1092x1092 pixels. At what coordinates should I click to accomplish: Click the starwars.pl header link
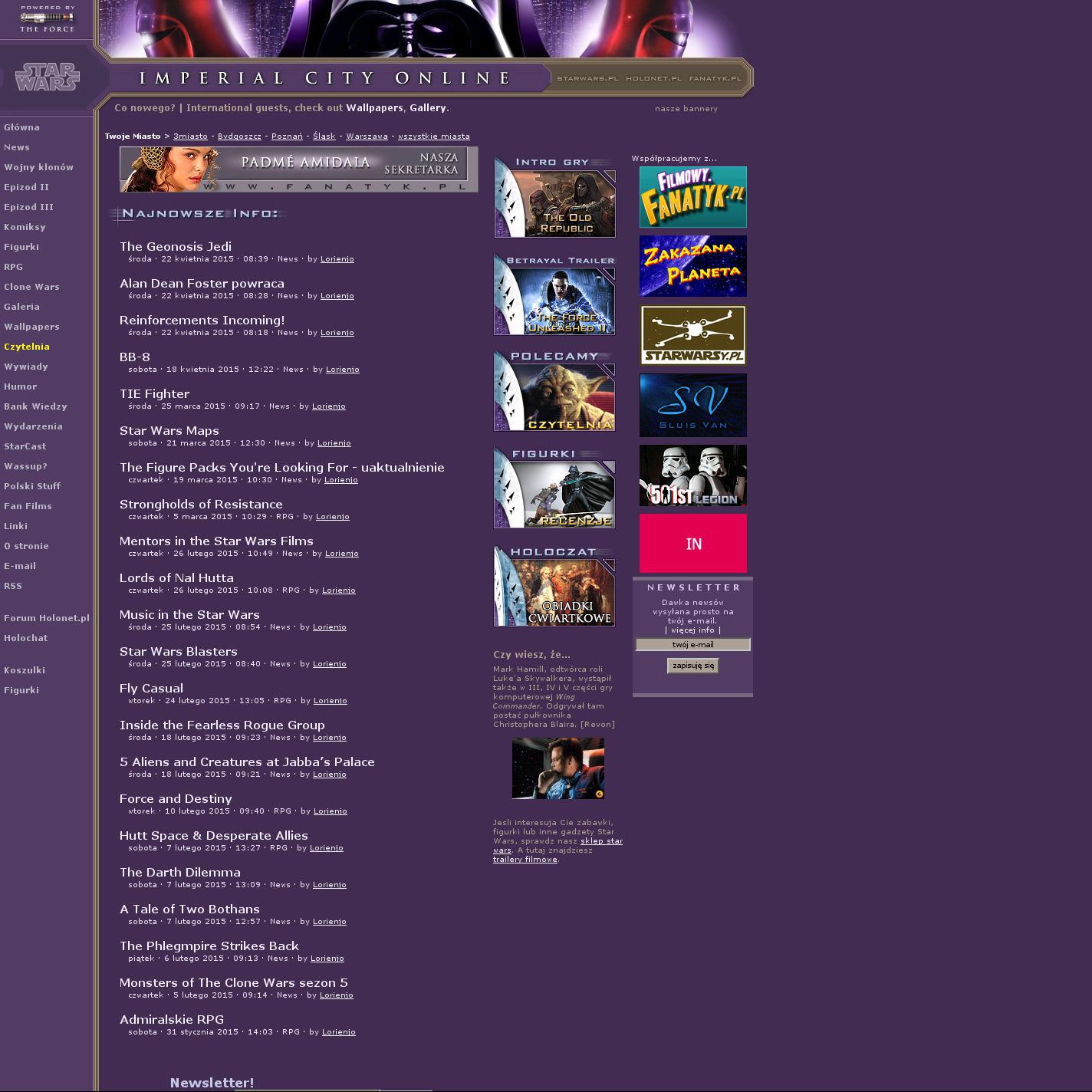587,78
